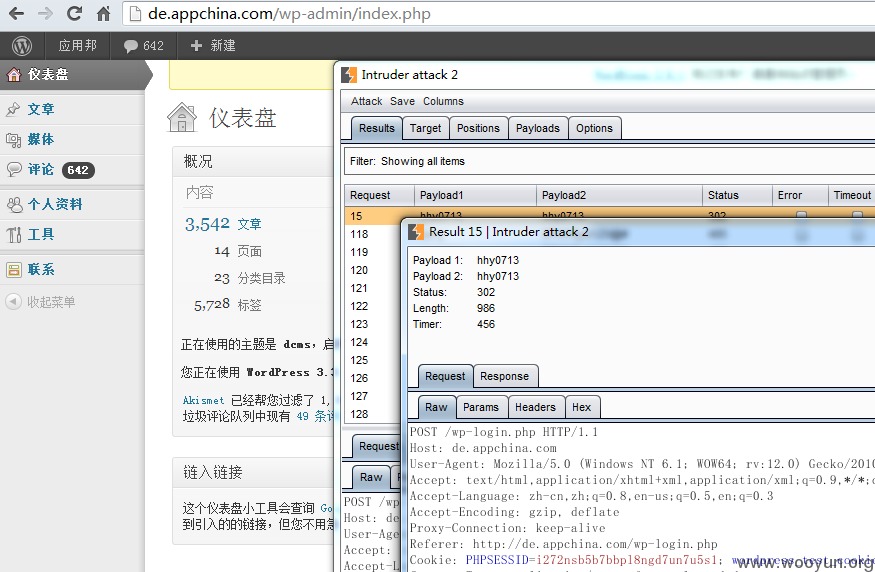Select Headers tab in Result 15 window
875x572 pixels.
535,407
